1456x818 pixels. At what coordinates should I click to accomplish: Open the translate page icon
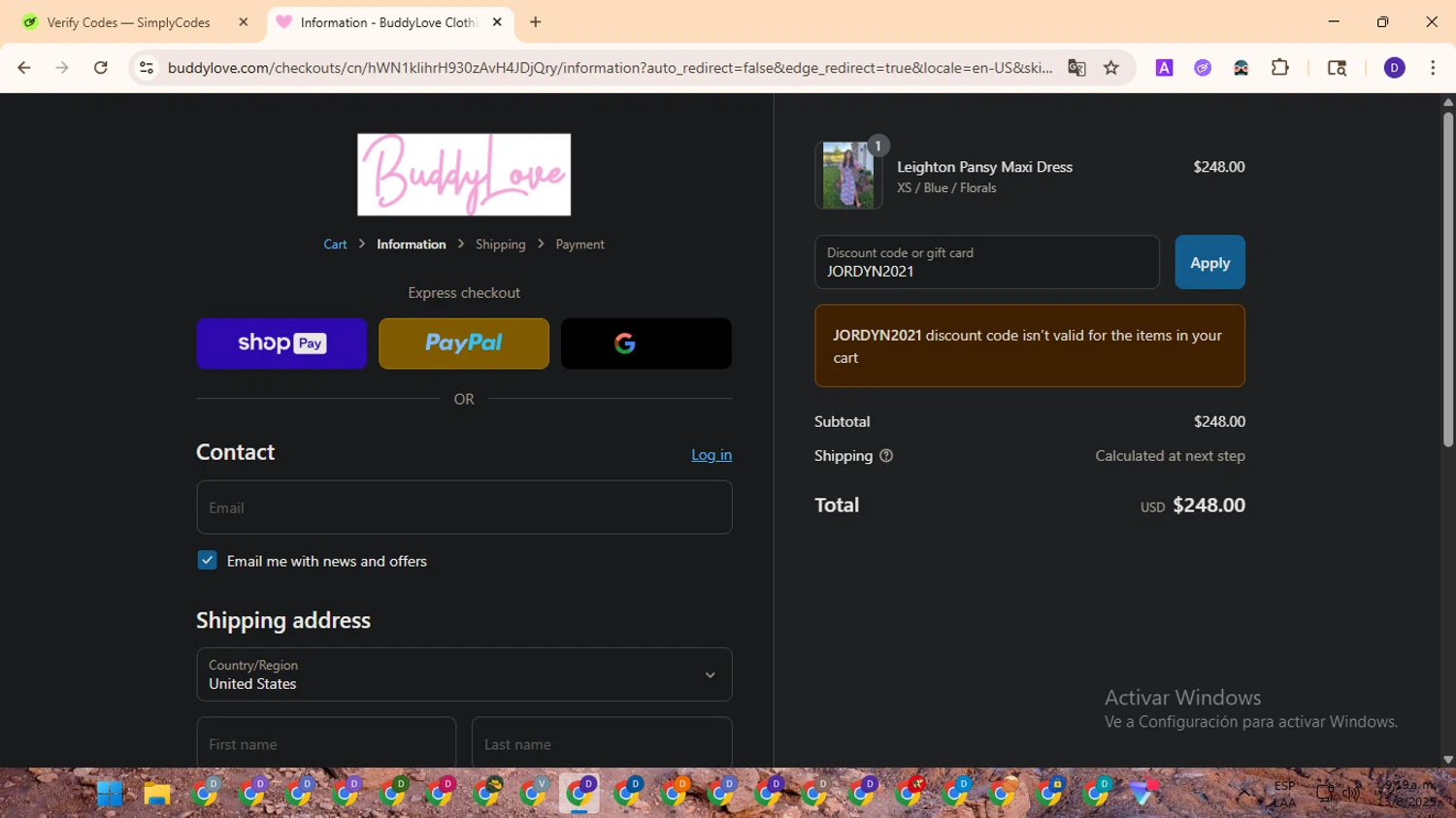pyautogui.click(x=1076, y=68)
